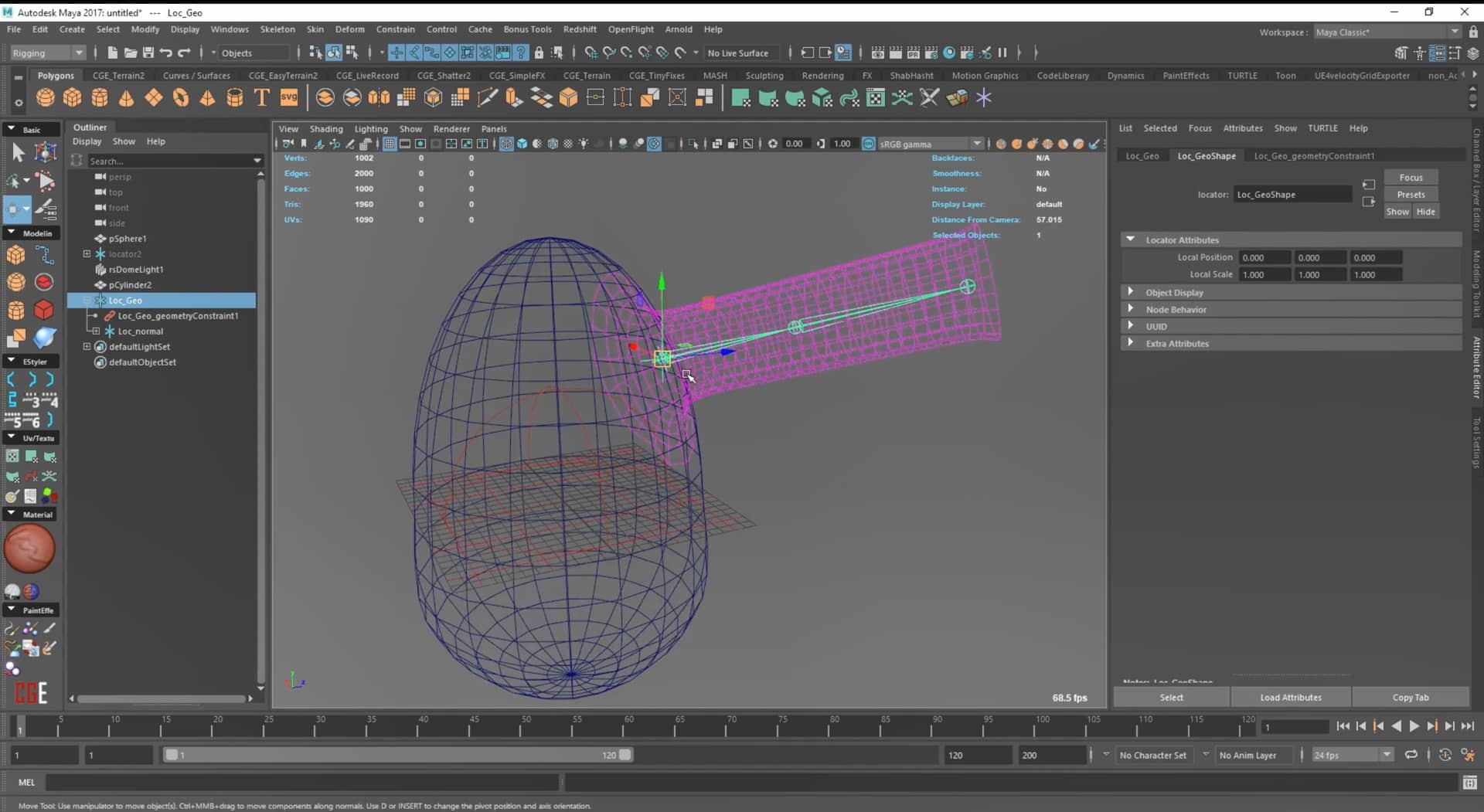Select the Polygon Cube icon on the shelf

(72, 97)
